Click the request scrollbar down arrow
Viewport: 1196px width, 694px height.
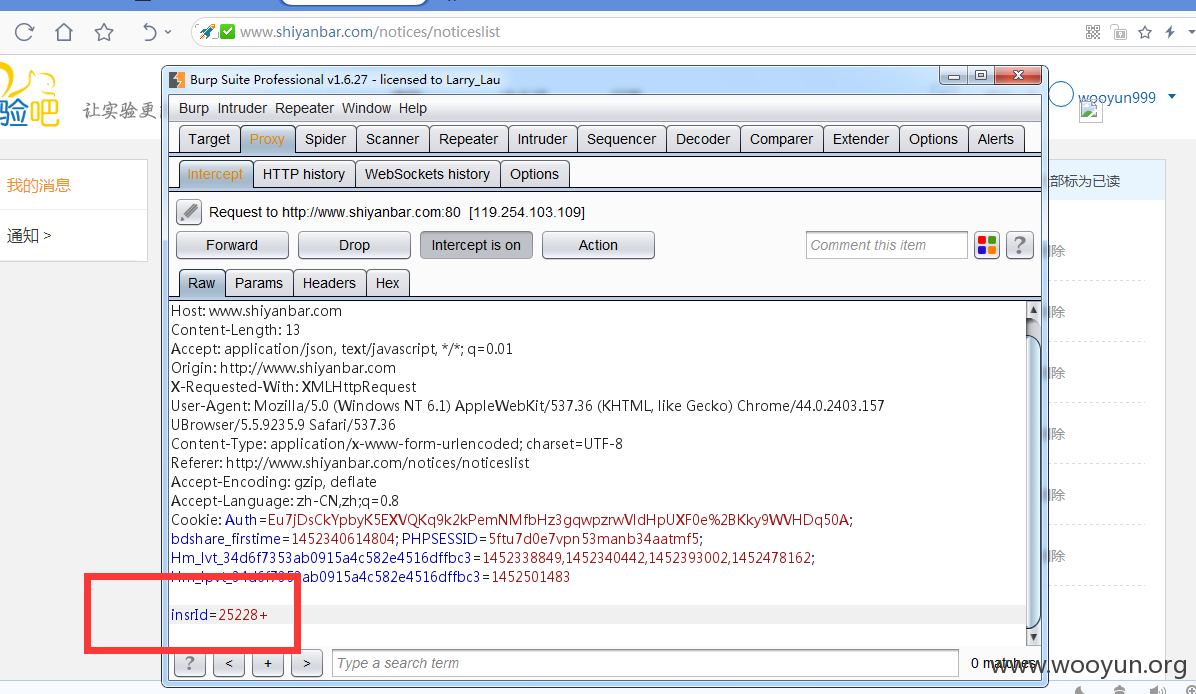(1034, 637)
